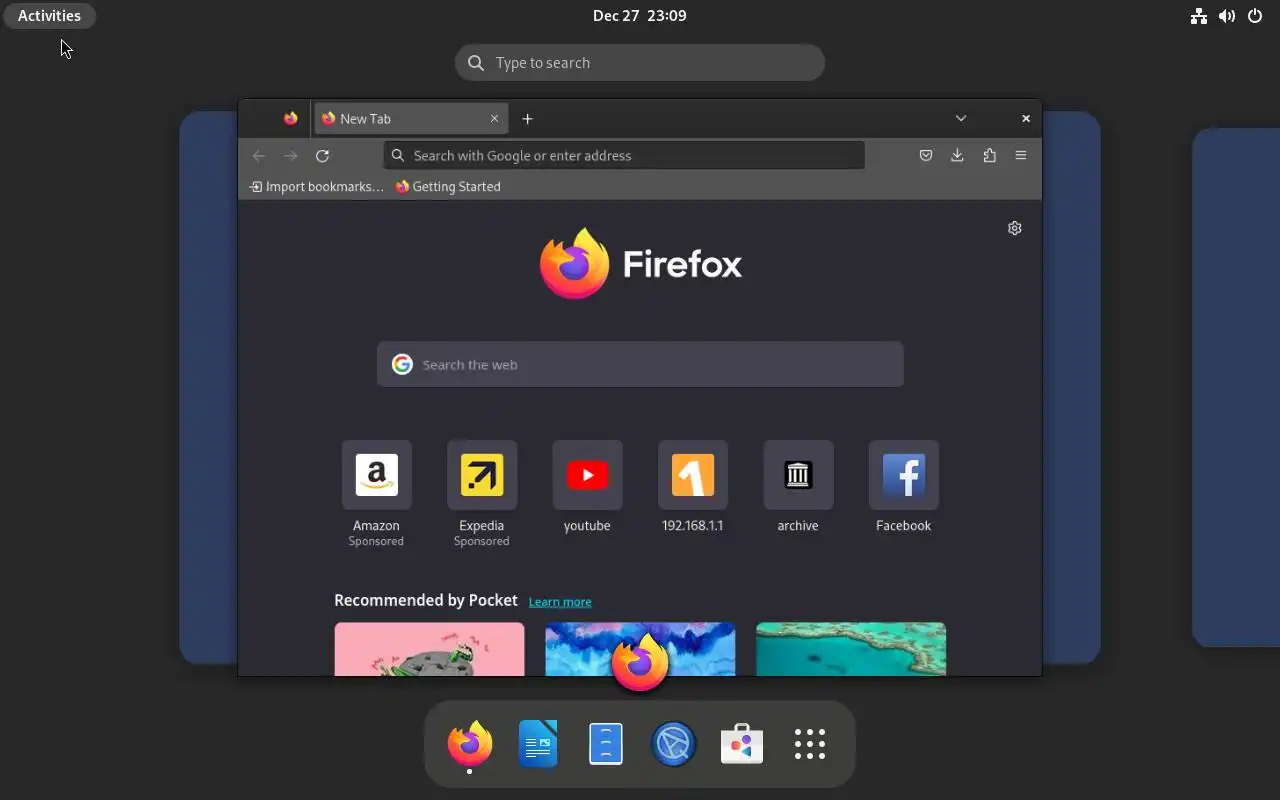Open Save to Pocket icon
This screenshot has width=1280, height=800.
click(x=926, y=155)
